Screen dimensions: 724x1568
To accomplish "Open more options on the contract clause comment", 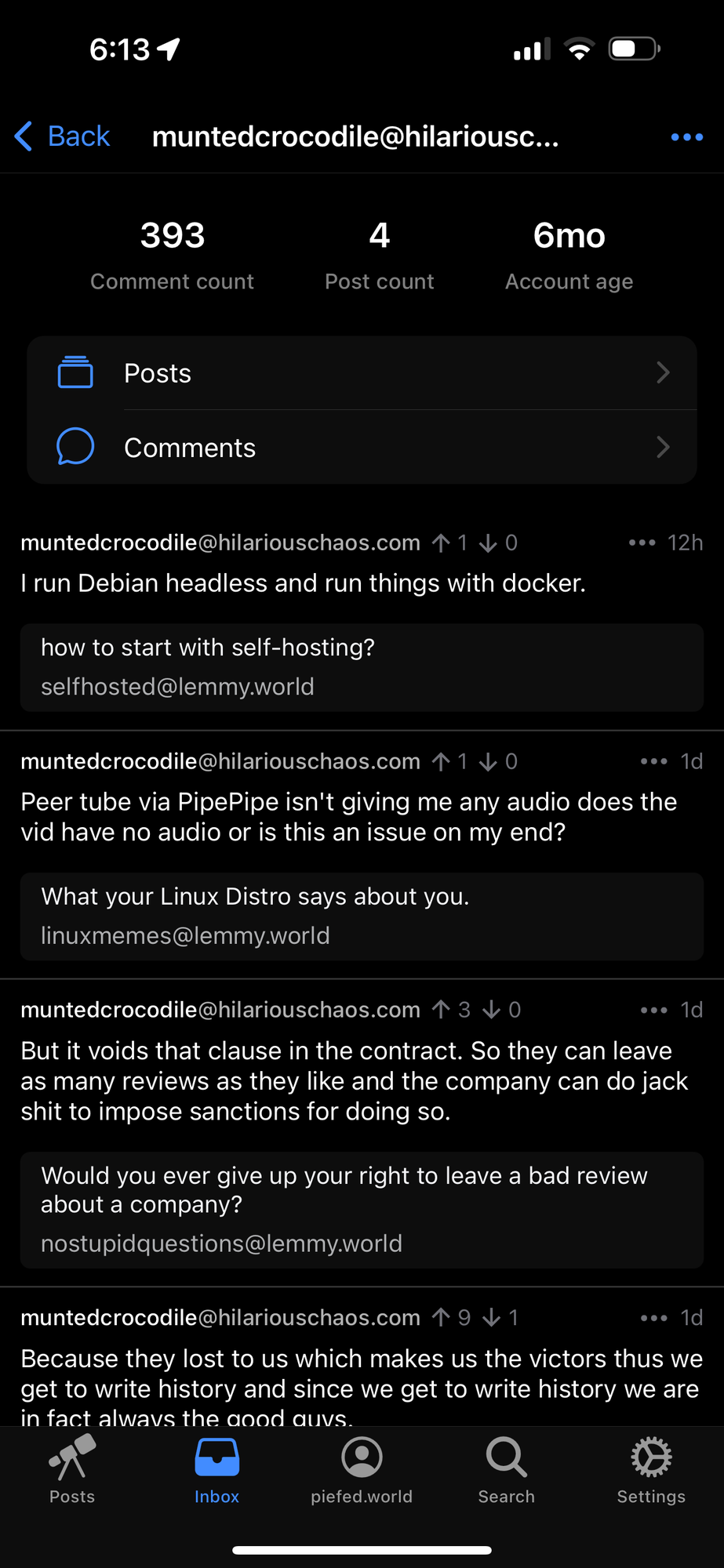I will point(653,1010).
